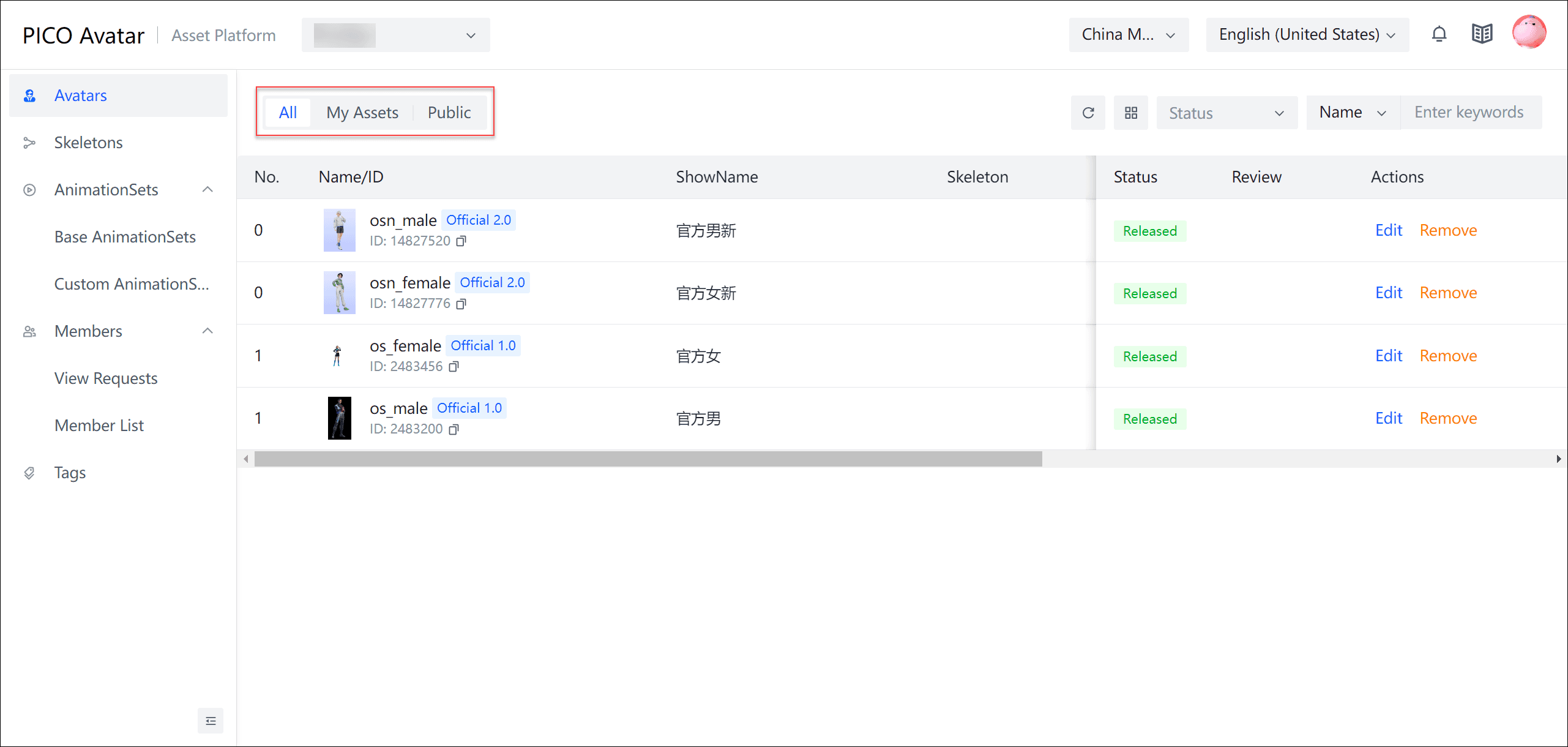Viewport: 1568px width, 747px height.
Task: Open the user profile avatar
Action: pos(1529,32)
